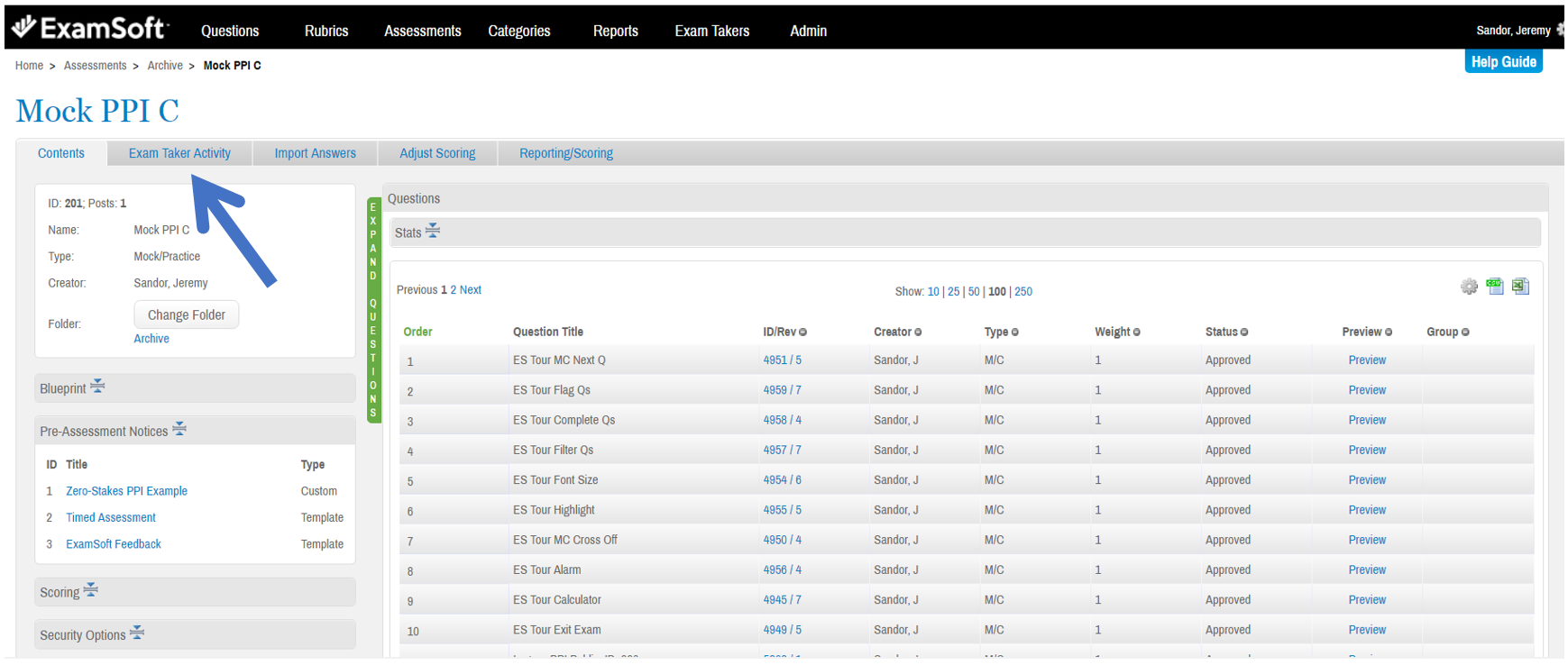This screenshot has height=665, width=1568.
Task: Remove the Type column using its minus icon
Action: coord(1014,332)
